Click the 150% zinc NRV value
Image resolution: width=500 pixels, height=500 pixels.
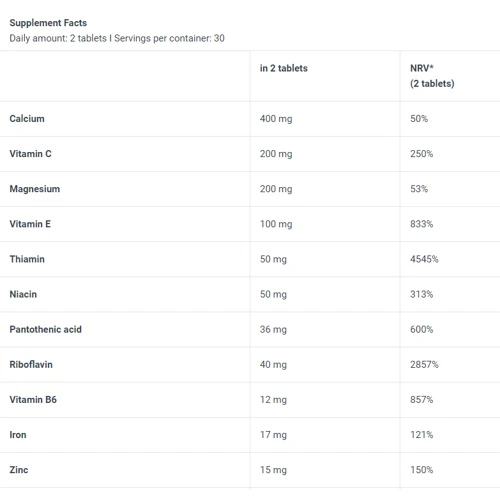[x=421, y=470]
